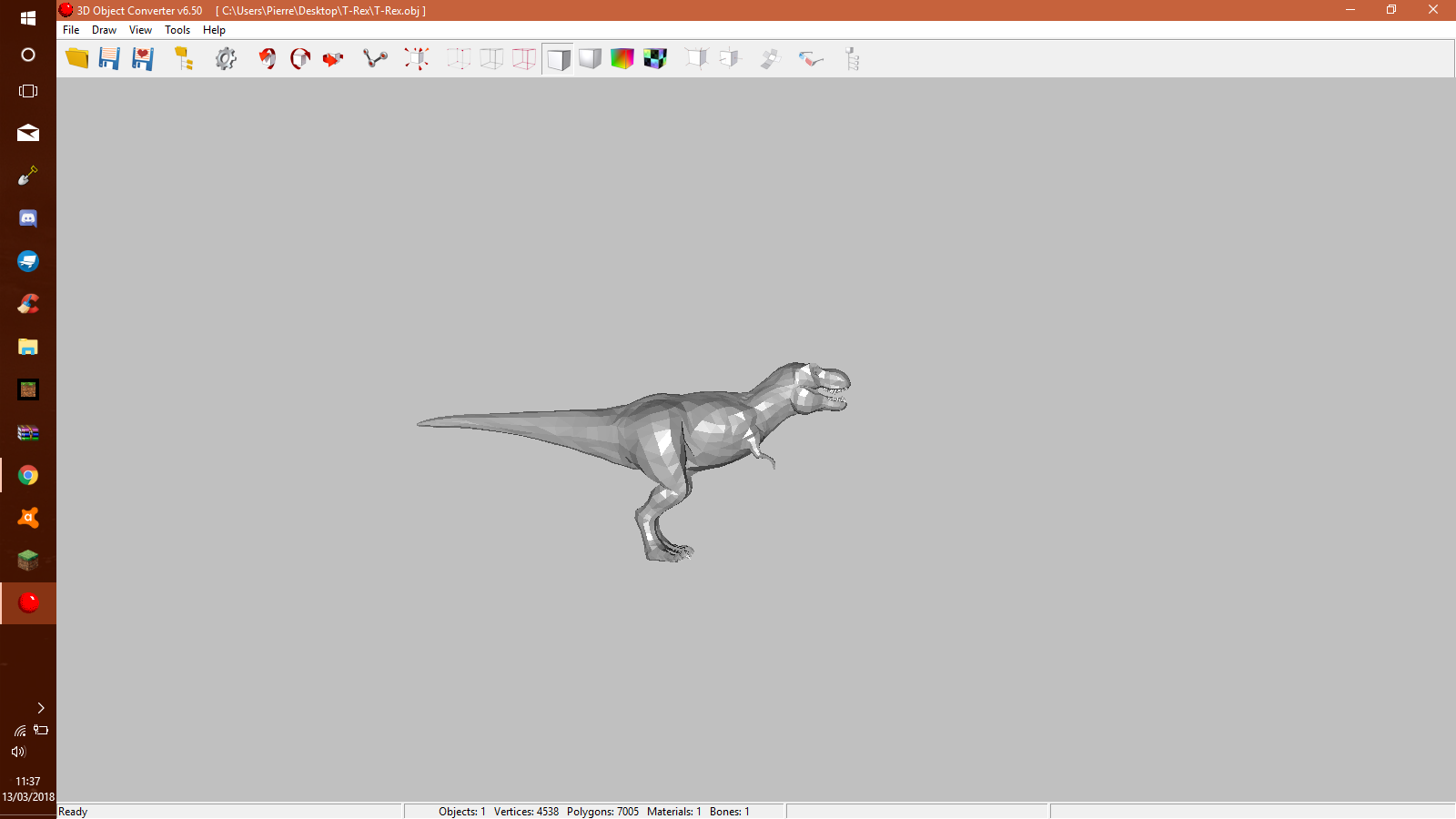Open the Mail app on taskbar
This screenshot has height=819, width=1456.
(28, 134)
